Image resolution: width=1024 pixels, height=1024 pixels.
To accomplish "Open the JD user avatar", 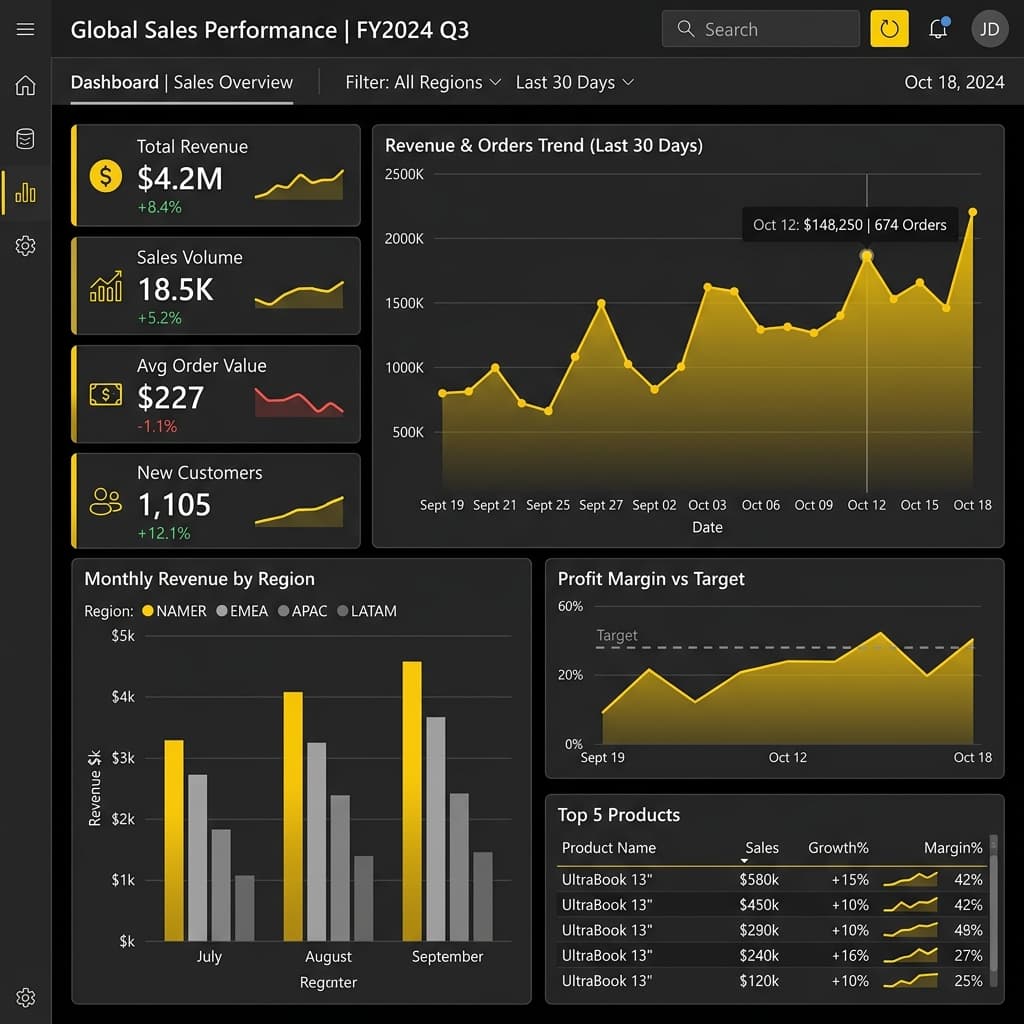I will pyautogui.click(x=989, y=29).
